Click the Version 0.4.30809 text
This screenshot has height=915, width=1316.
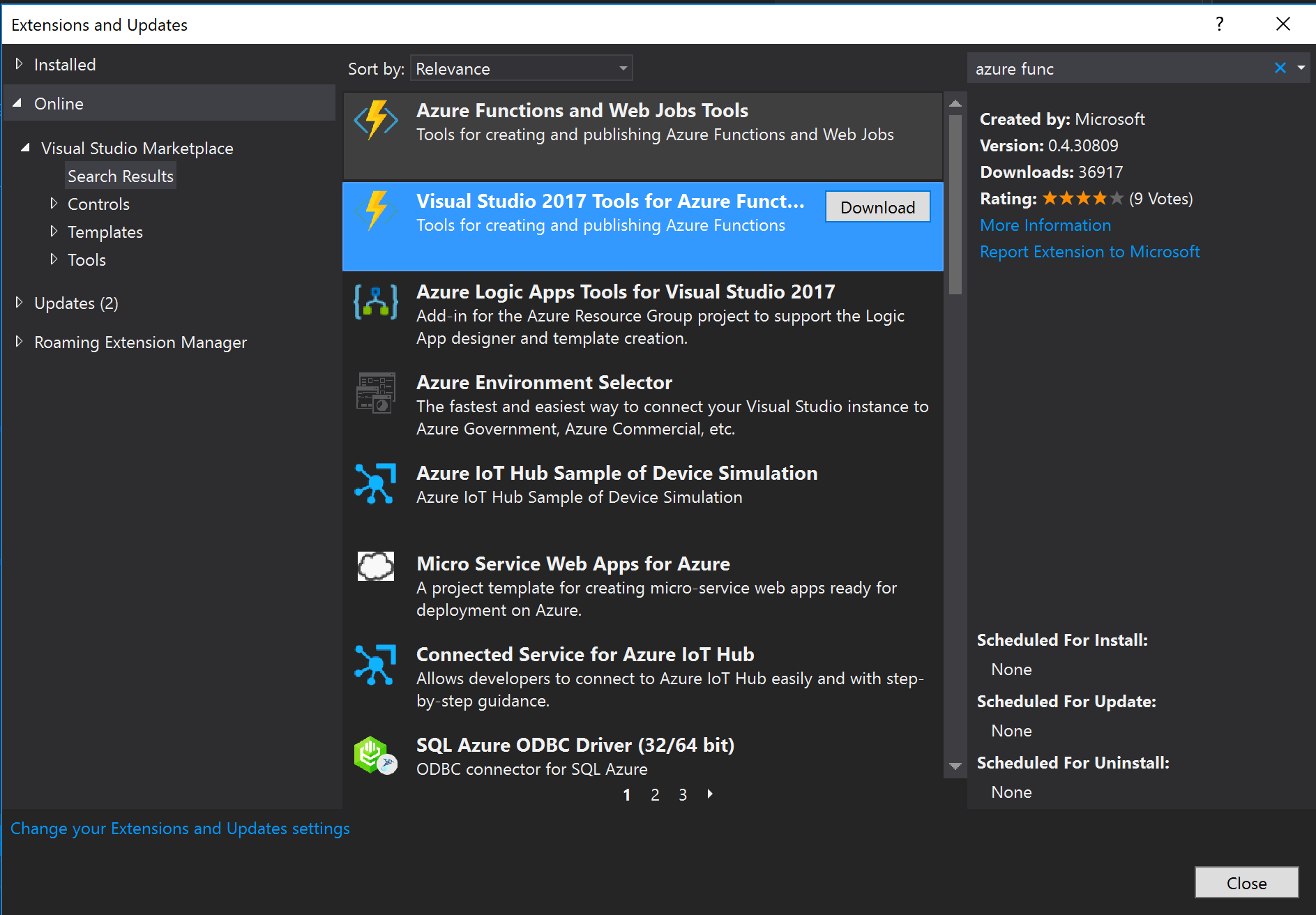(1049, 146)
